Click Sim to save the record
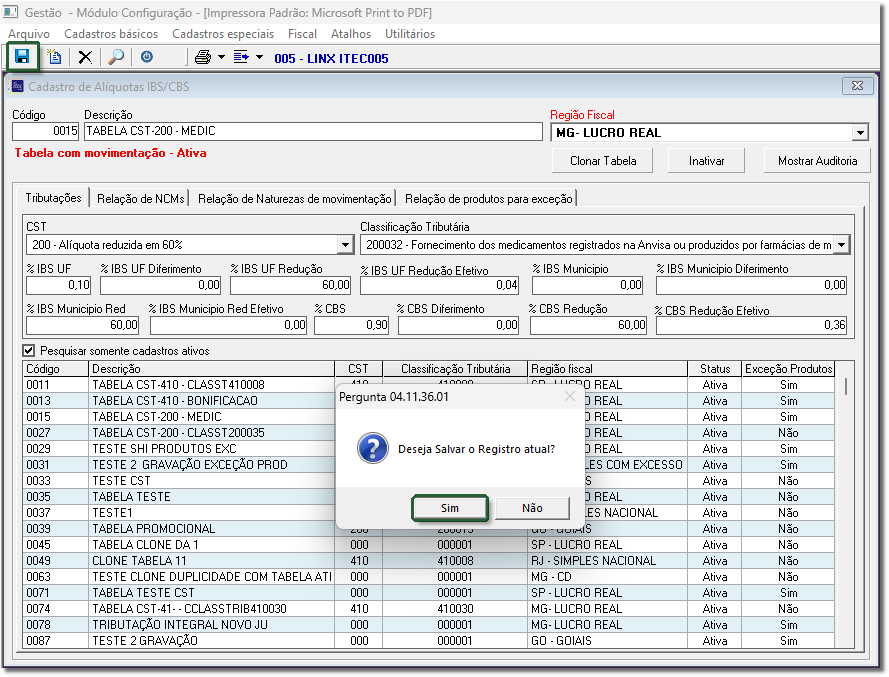The height and width of the screenshot is (677, 889). click(450, 508)
